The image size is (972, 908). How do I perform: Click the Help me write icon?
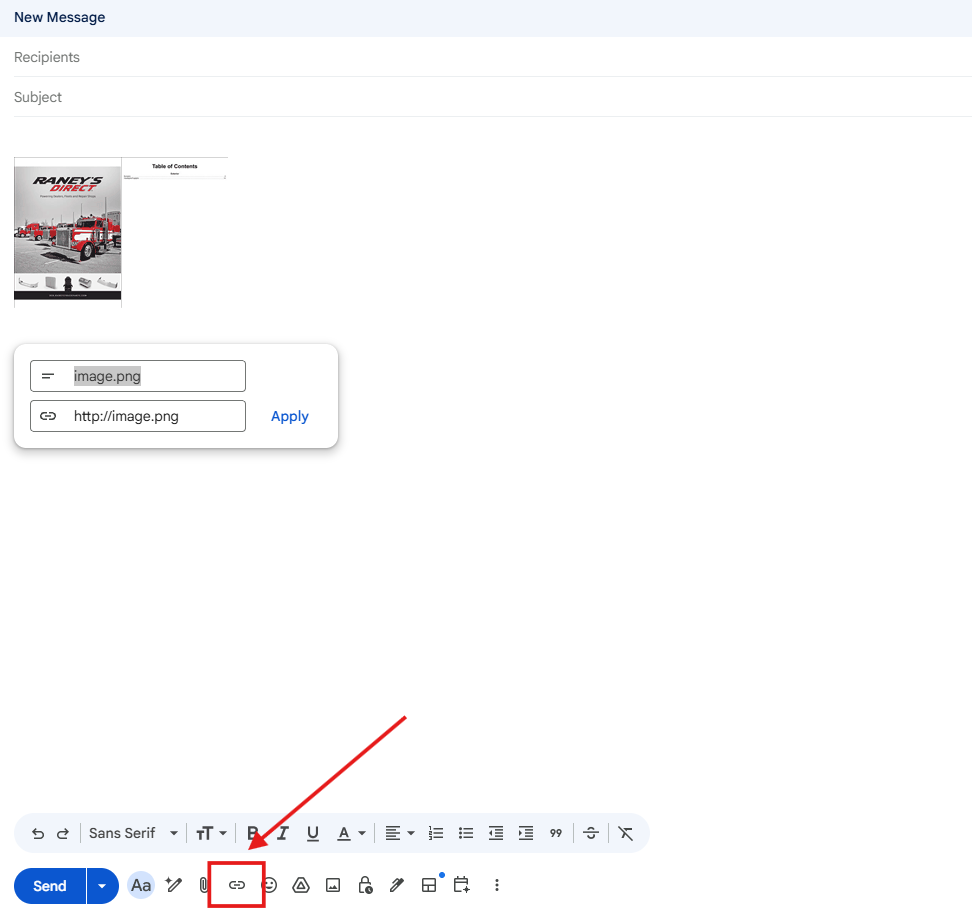tap(174, 885)
